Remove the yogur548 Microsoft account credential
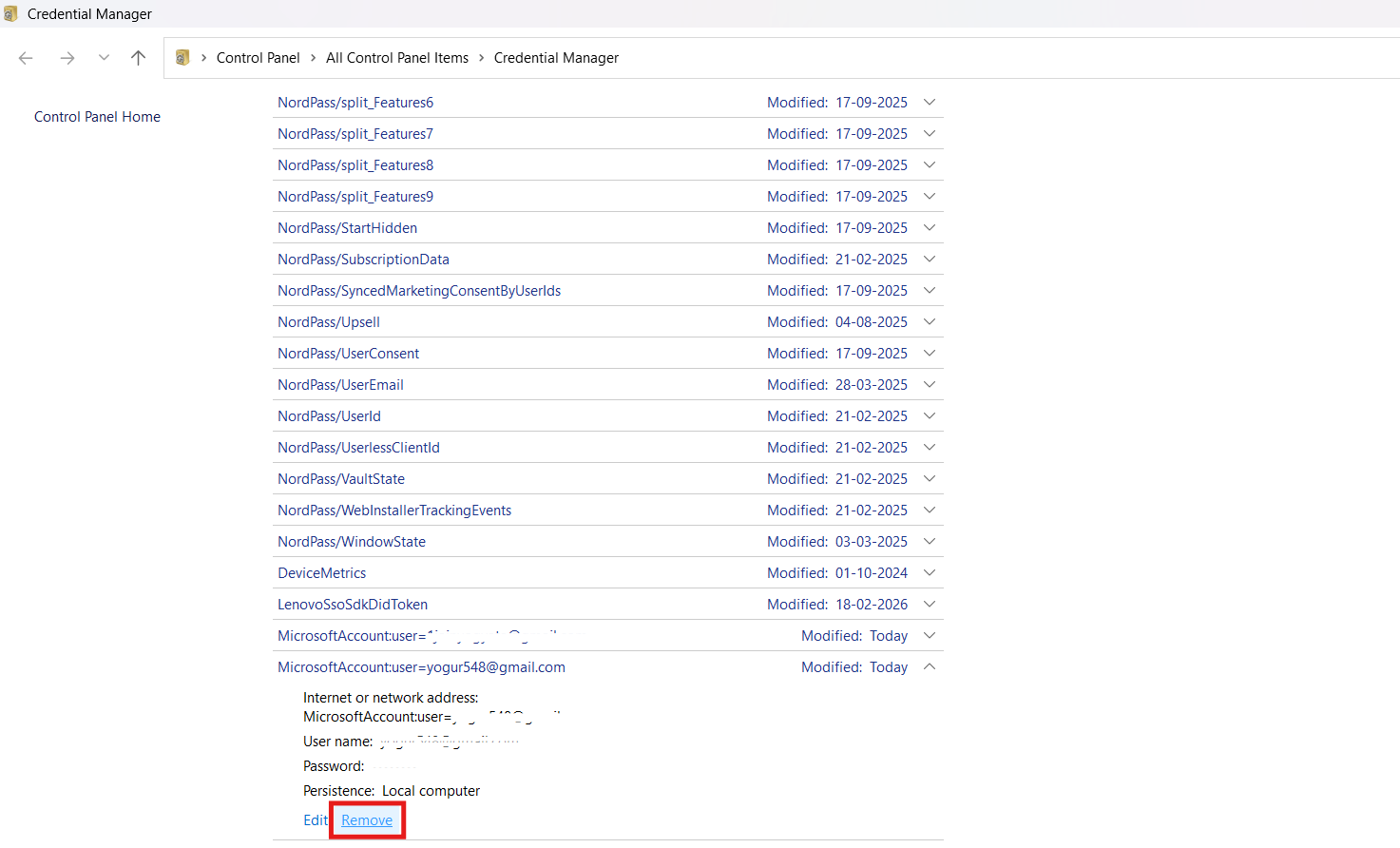The height and width of the screenshot is (848, 1400). click(367, 820)
